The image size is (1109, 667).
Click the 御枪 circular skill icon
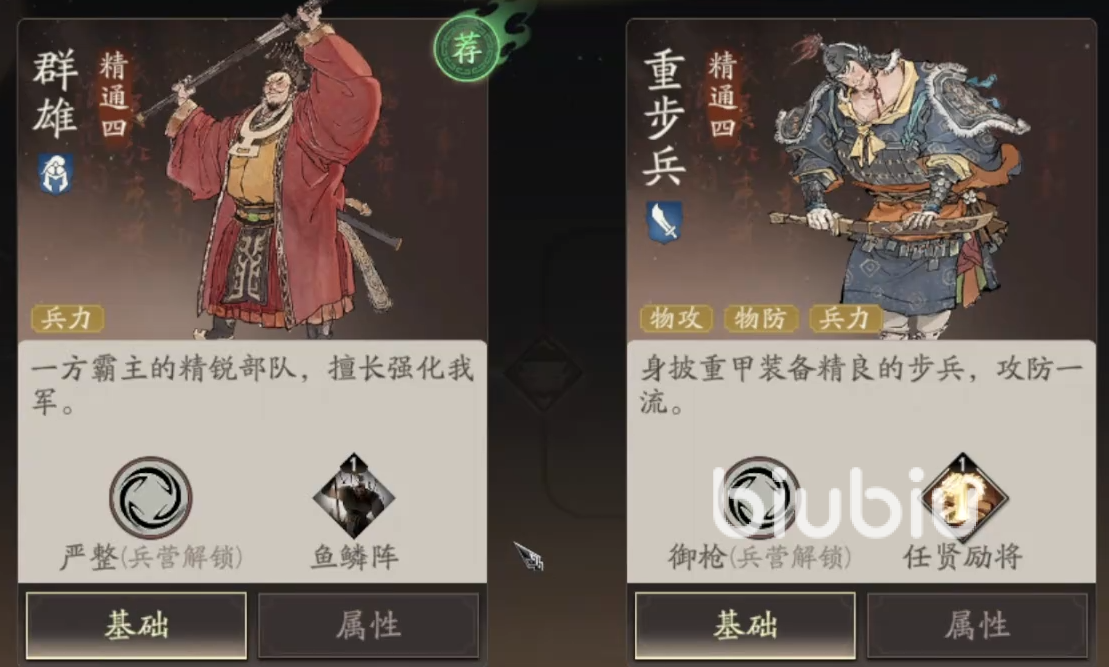760,497
